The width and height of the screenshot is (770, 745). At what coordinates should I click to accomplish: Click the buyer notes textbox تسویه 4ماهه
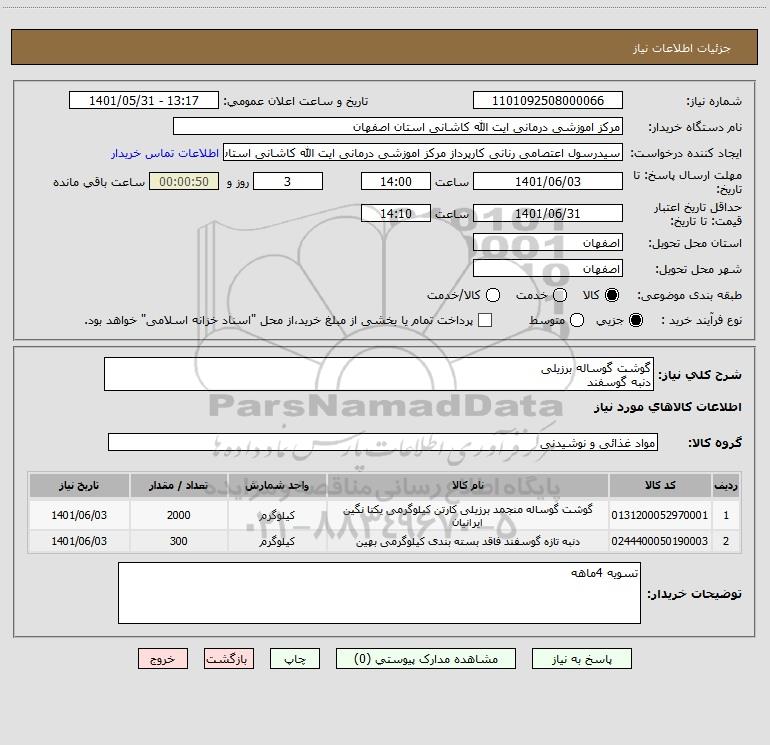[x=379, y=593]
